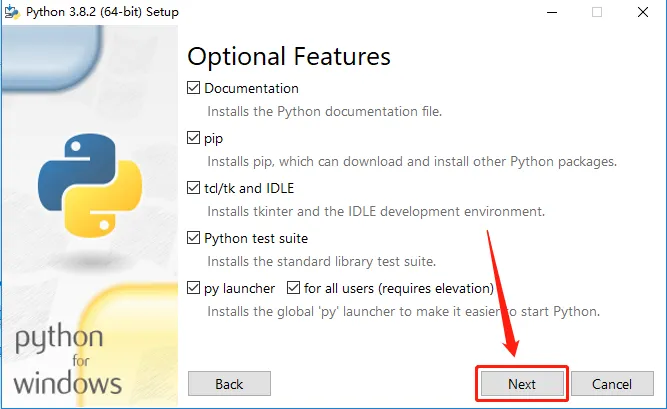Minimize the Python Setup window
667x409 pixels.
552,12
